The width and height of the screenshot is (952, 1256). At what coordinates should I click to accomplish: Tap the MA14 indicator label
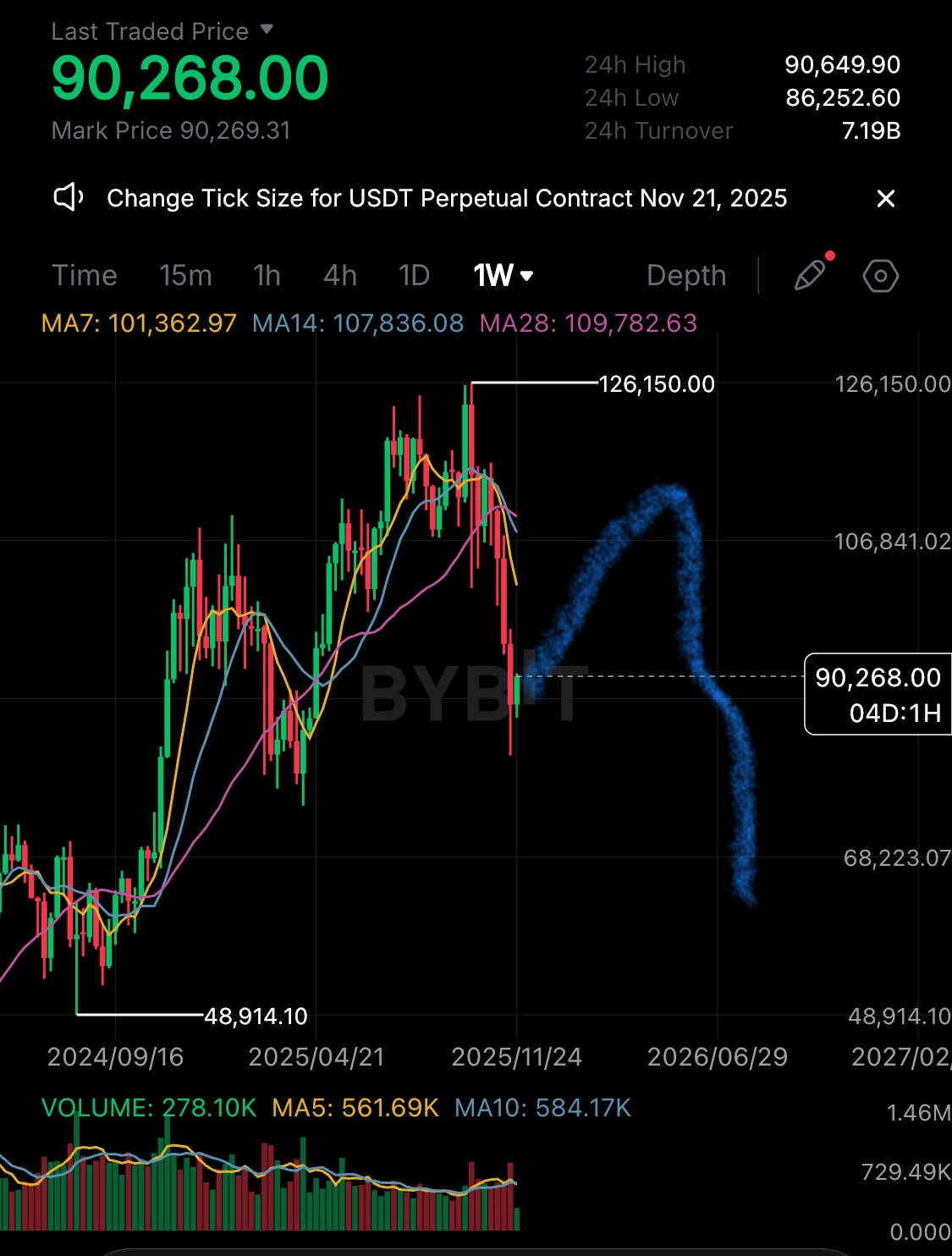(358, 323)
